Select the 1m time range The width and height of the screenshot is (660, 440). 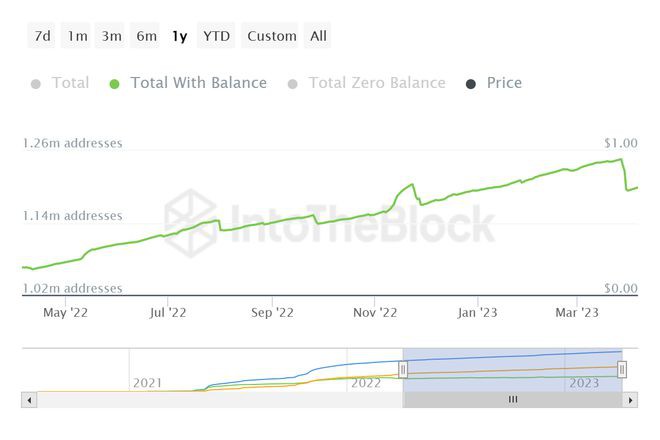[77, 36]
